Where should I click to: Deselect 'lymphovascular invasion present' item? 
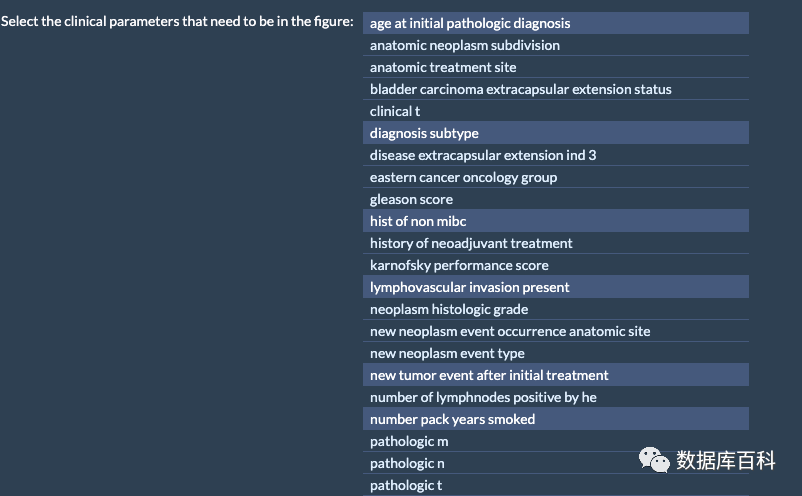pos(469,287)
